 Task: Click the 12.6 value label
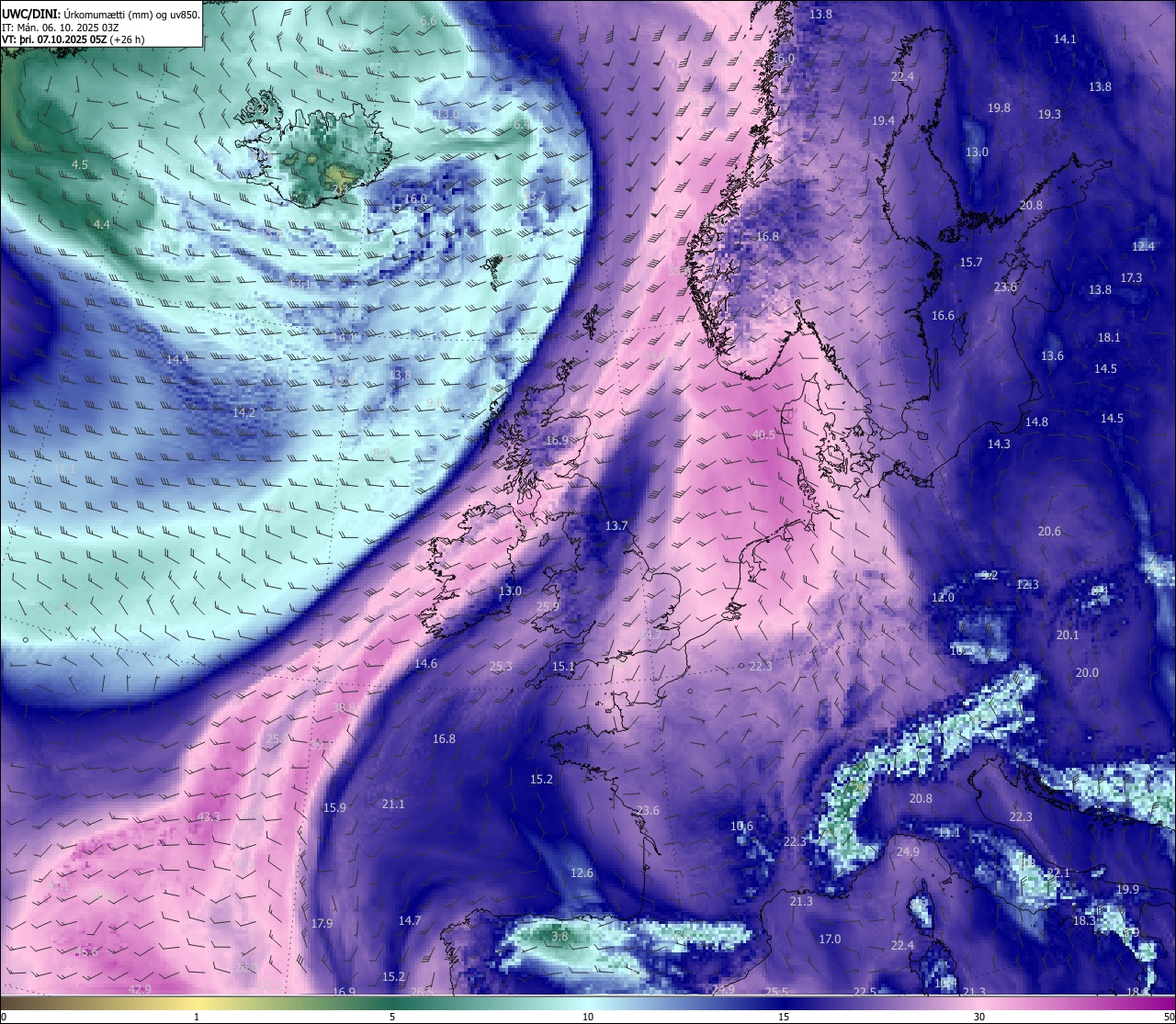(582, 872)
